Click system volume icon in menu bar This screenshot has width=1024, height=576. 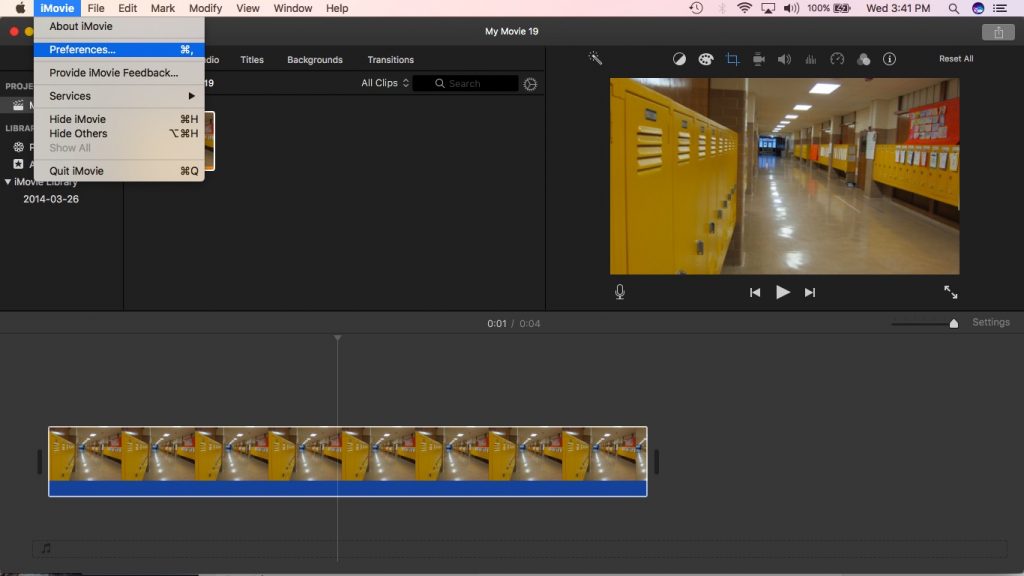[x=791, y=8]
